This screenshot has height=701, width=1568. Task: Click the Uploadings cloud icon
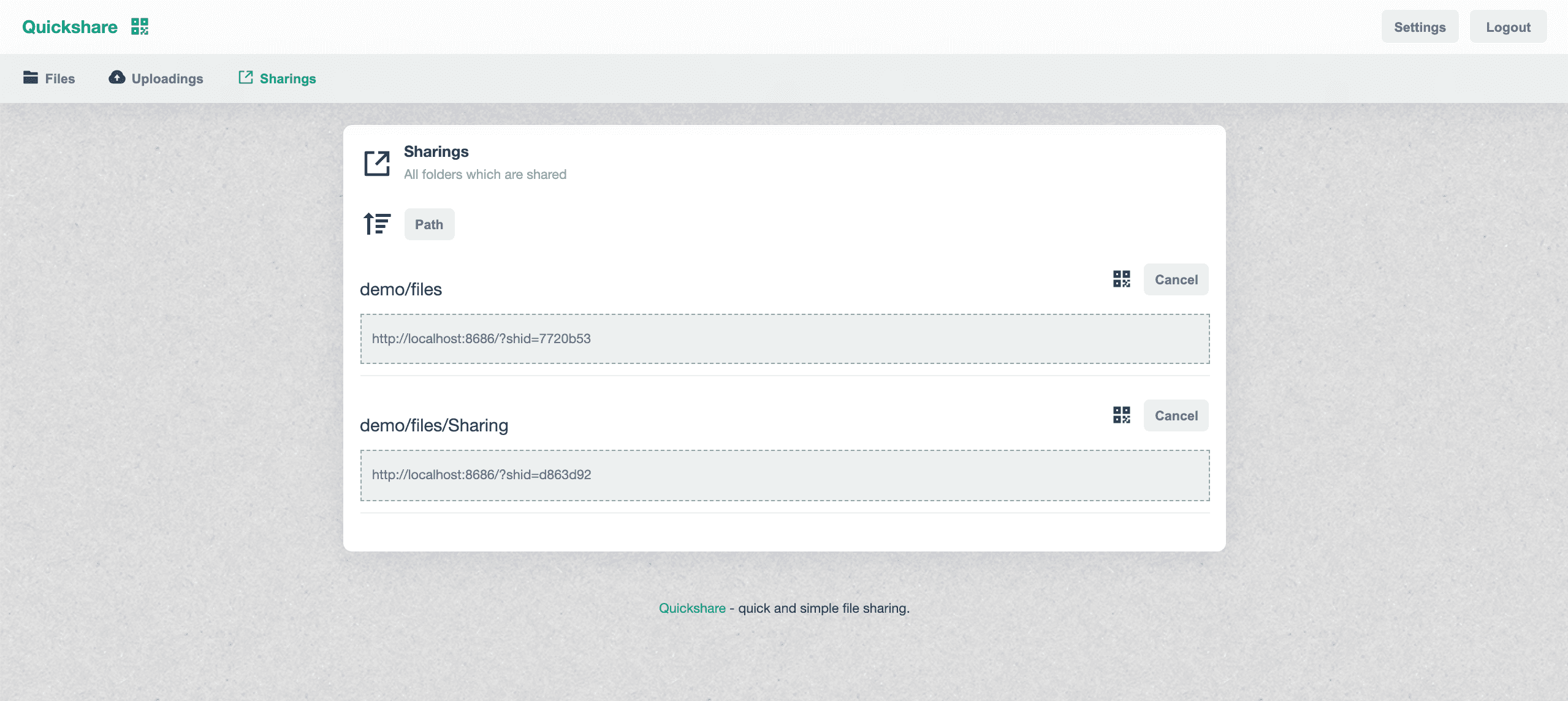[117, 77]
